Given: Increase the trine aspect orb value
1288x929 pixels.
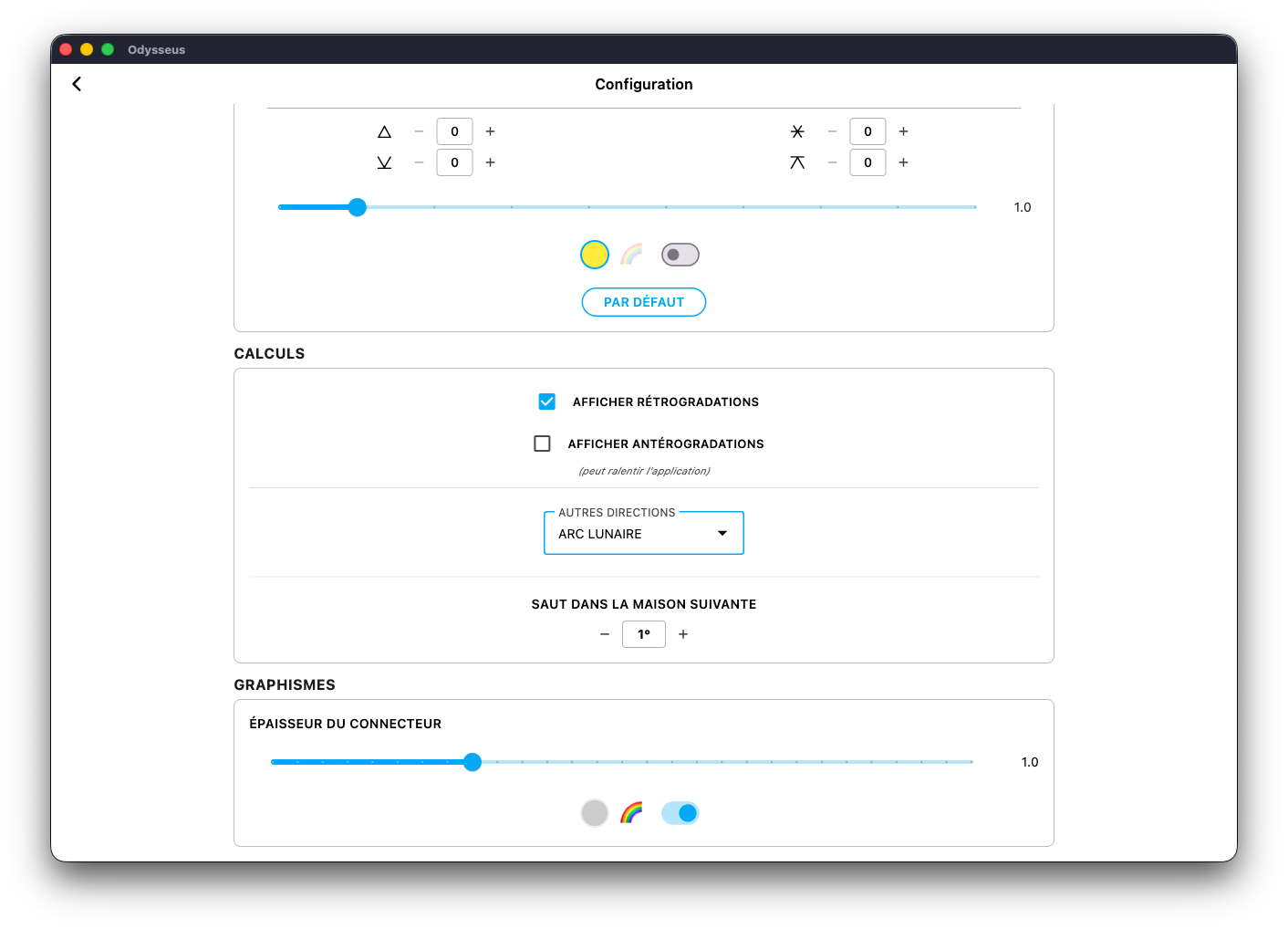Looking at the screenshot, I should pos(491,131).
